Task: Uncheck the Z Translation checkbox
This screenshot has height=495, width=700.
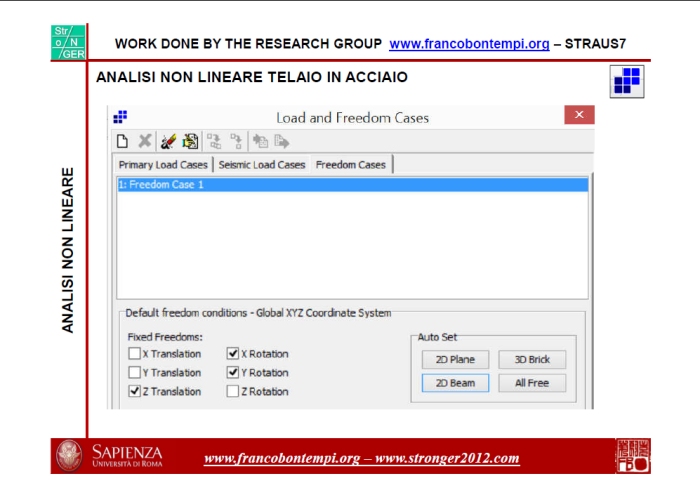Action: coord(134,392)
